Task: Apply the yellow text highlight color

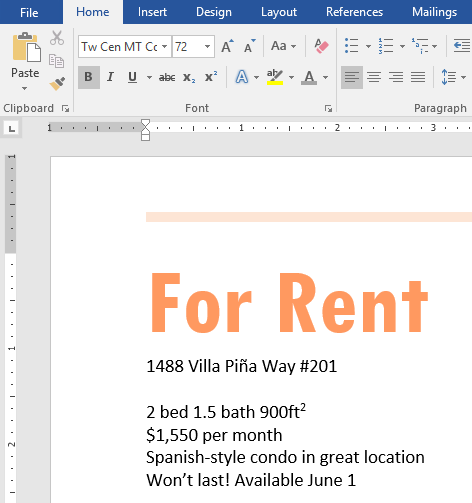Action: tap(275, 77)
